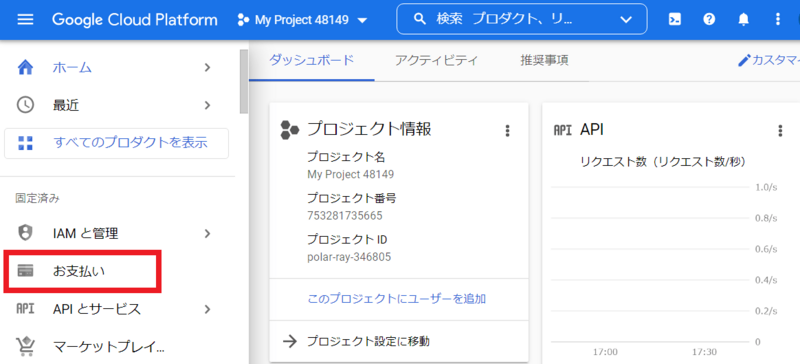This screenshot has height=364, width=800.
Task: Click the プロジェクト情報 card hexagon icon
Action: [x=290, y=130]
